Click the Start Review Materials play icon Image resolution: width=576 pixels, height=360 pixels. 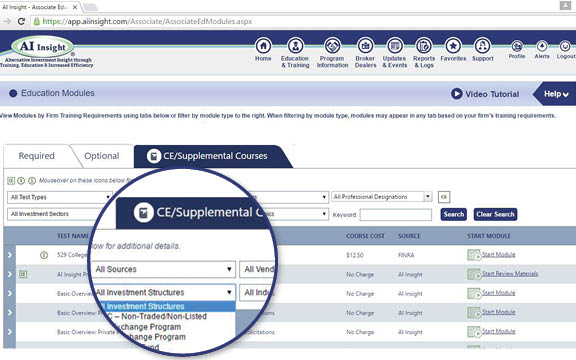coord(474,274)
